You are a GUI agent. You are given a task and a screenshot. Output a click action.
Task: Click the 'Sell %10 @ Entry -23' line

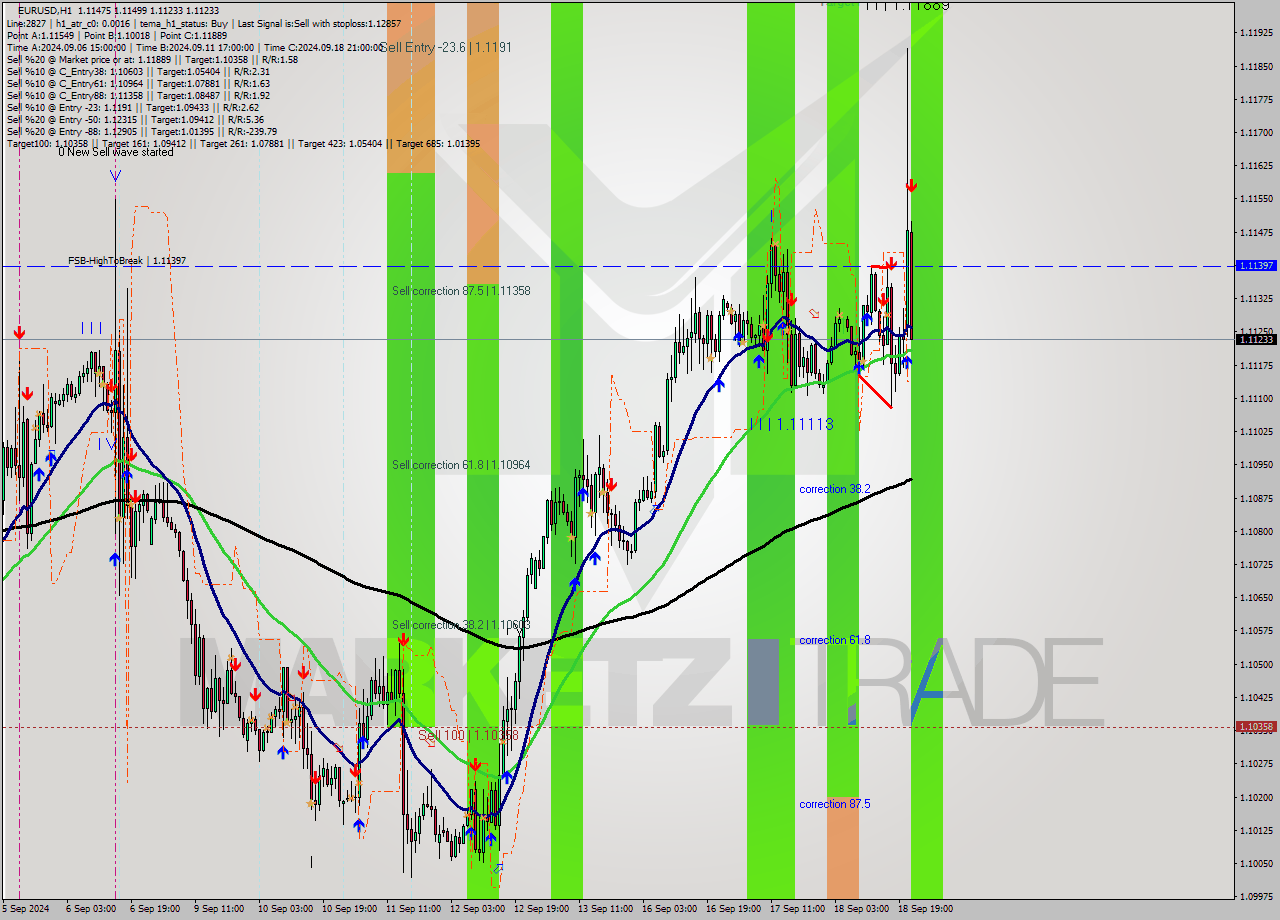tap(133, 107)
